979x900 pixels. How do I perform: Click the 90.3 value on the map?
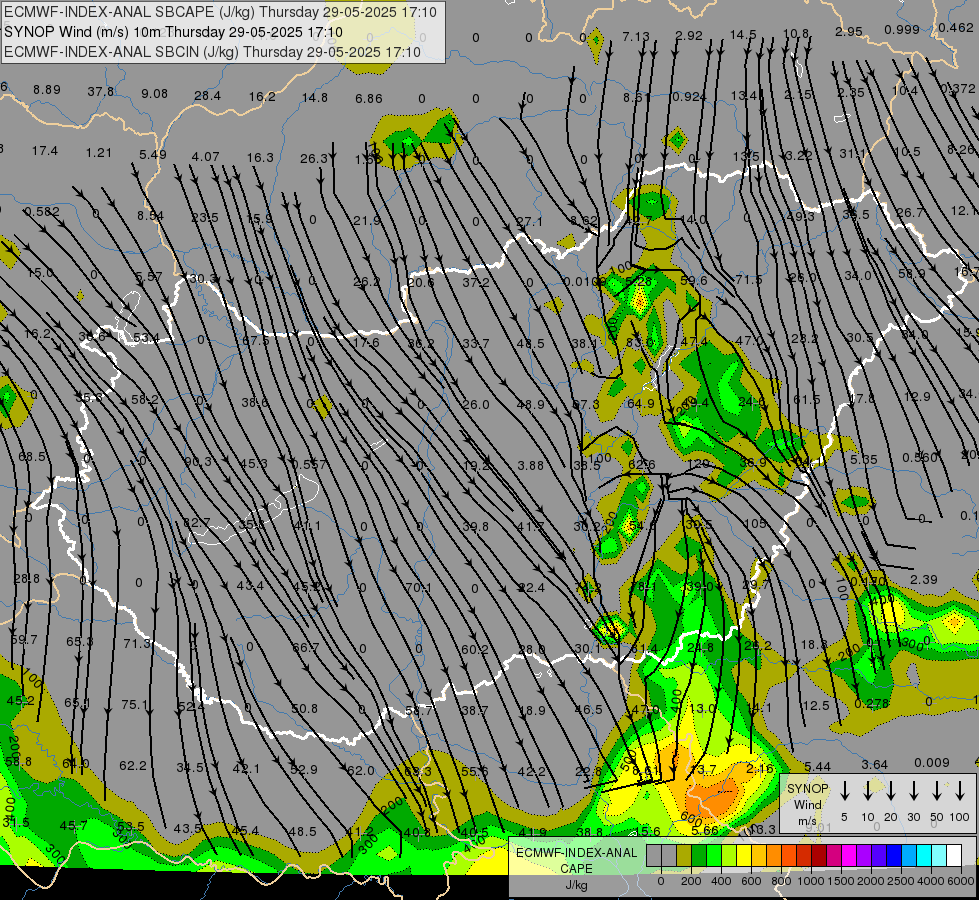[x=198, y=462]
